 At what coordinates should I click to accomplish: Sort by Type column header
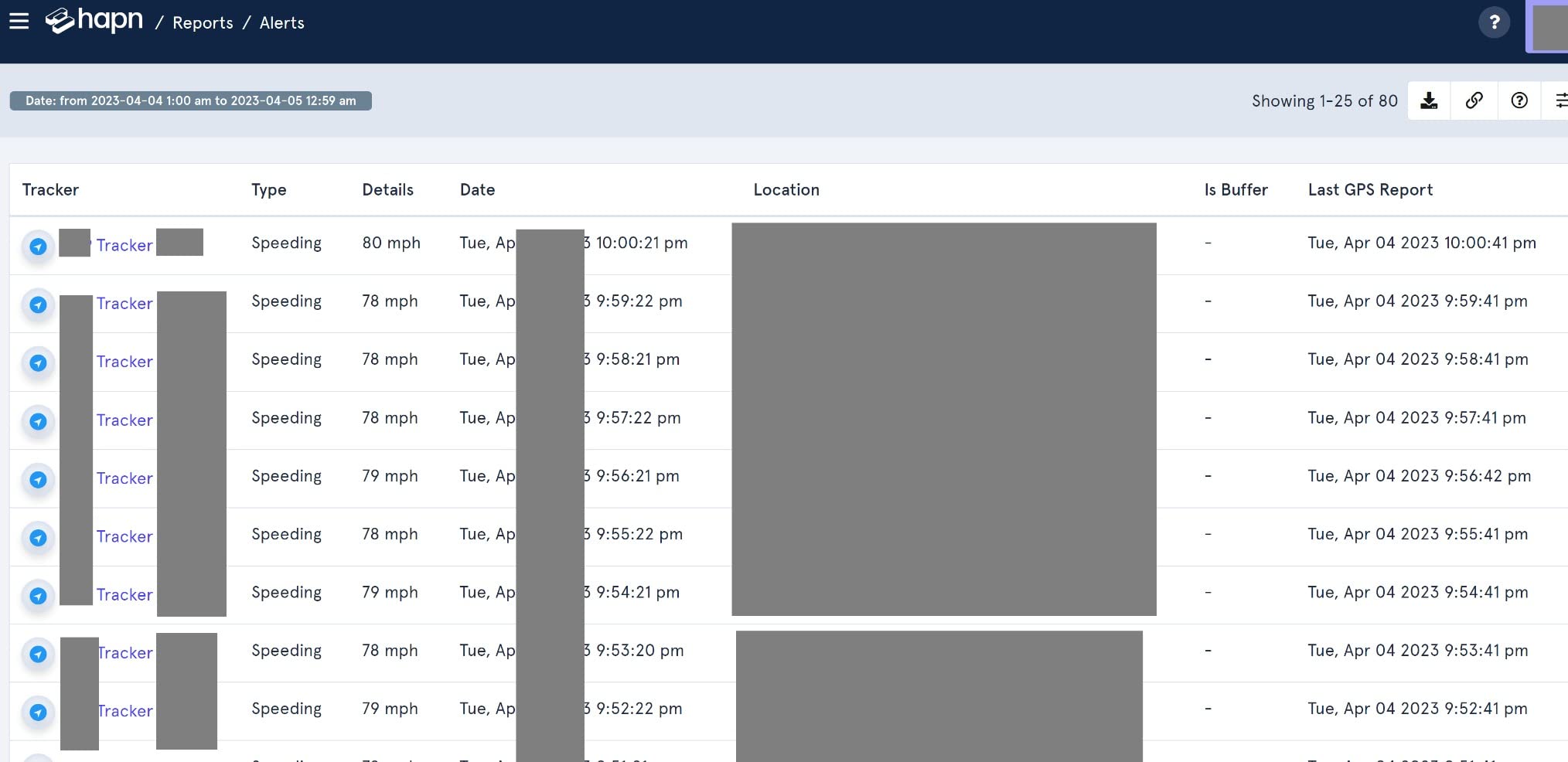pyautogui.click(x=268, y=190)
